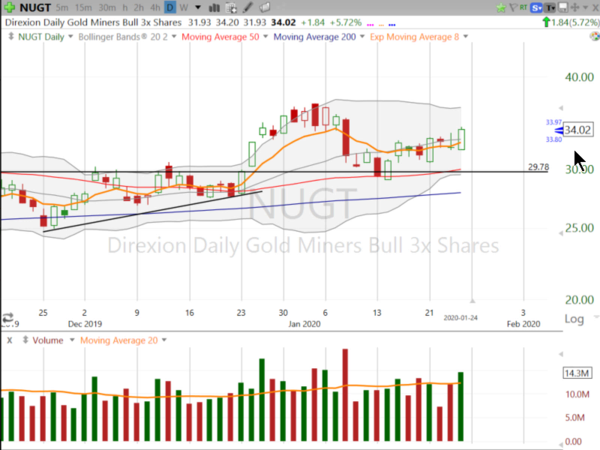The image size is (600, 450).
Task: Click the flag icon
Action: (x=514, y=7)
